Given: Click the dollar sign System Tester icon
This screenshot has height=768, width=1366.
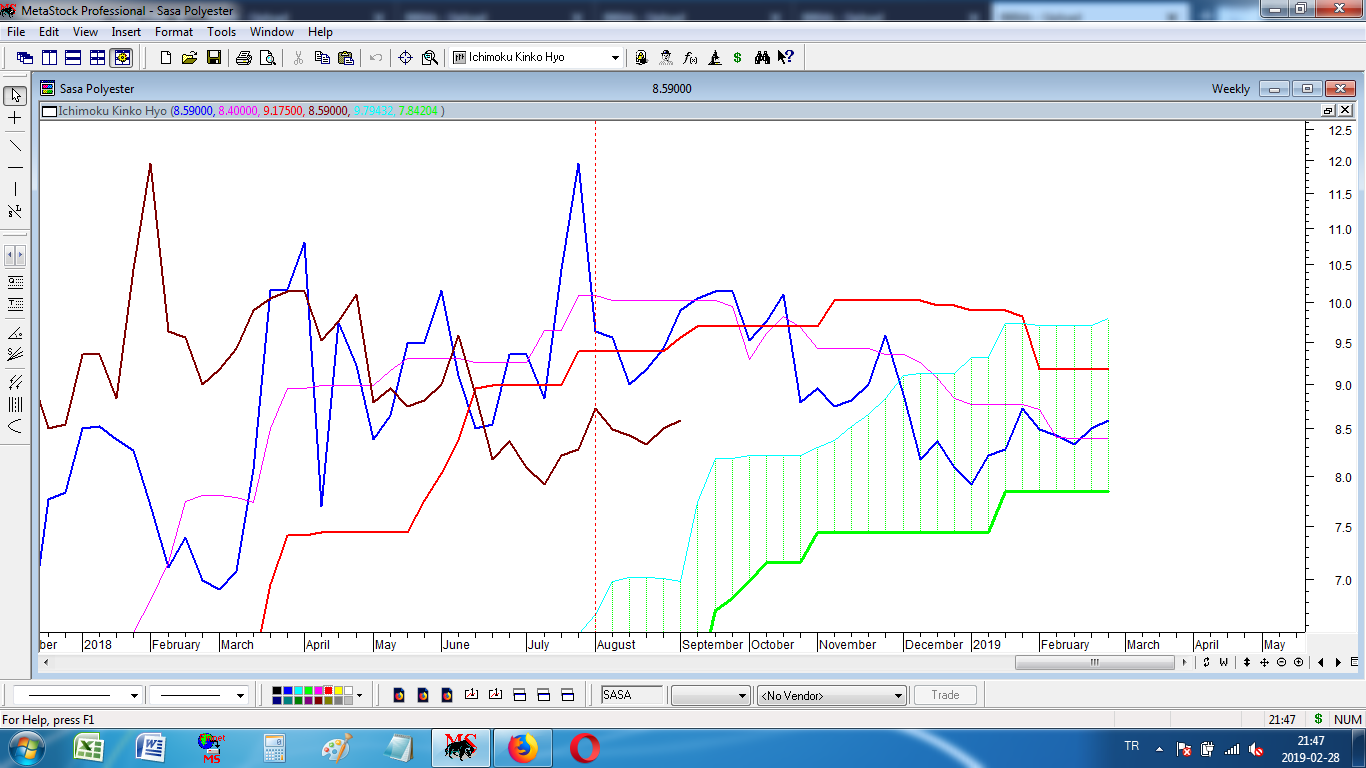Looking at the screenshot, I should [738, 58].
